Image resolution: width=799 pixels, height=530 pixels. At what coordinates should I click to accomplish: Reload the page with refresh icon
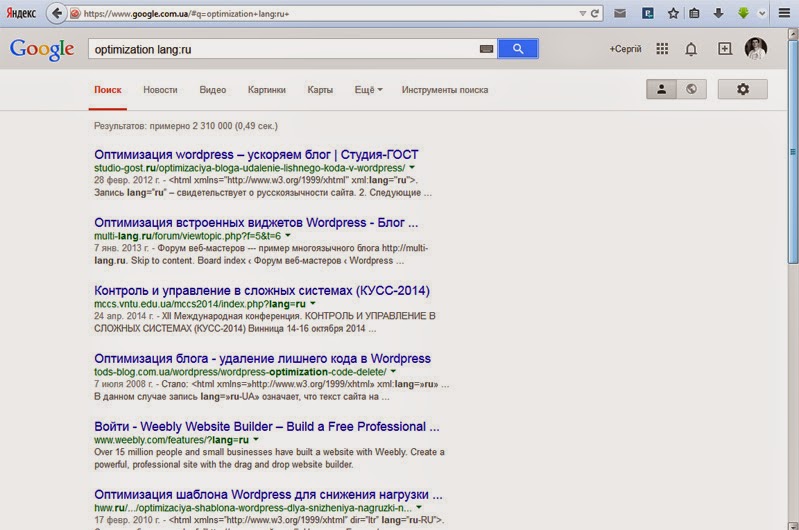pyautogui.click(x=594, y=14)
